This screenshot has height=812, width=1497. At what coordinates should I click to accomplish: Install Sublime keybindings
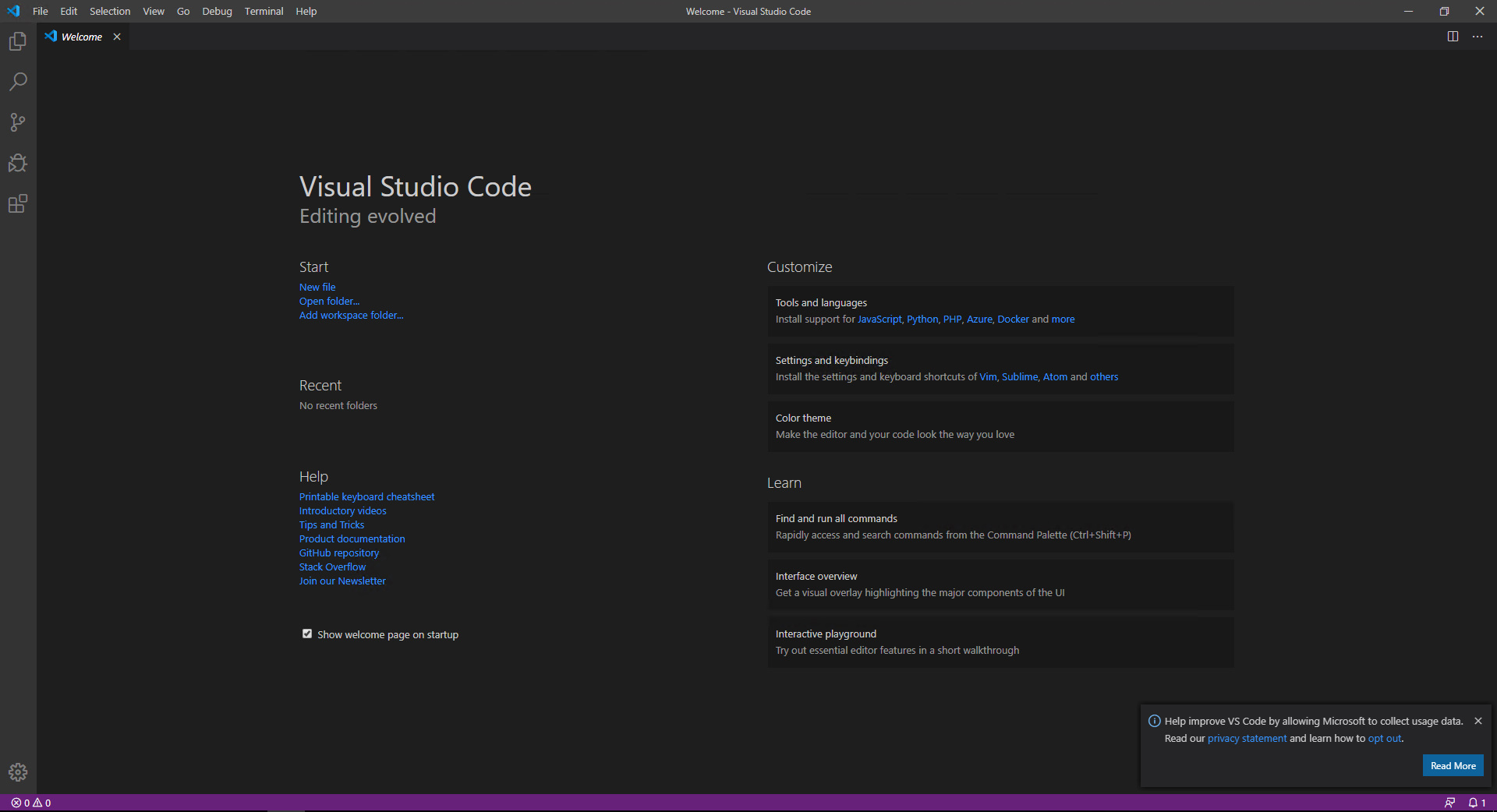[1020, 376]
